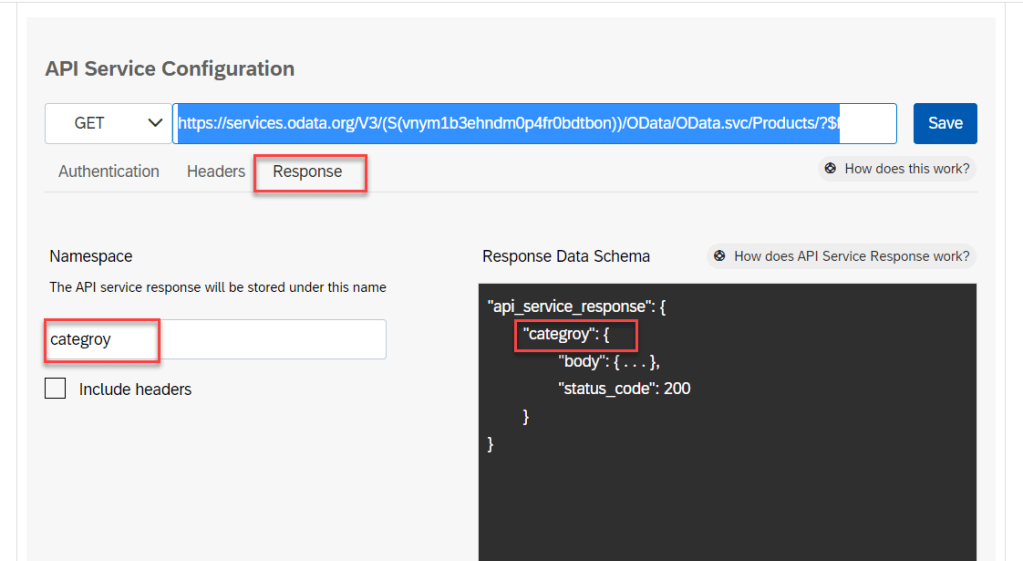The height and width of the screenshot is (561, 1023).
Task: Click icon beside 'How does API Service Response work?'
Action: pos(719,256)
